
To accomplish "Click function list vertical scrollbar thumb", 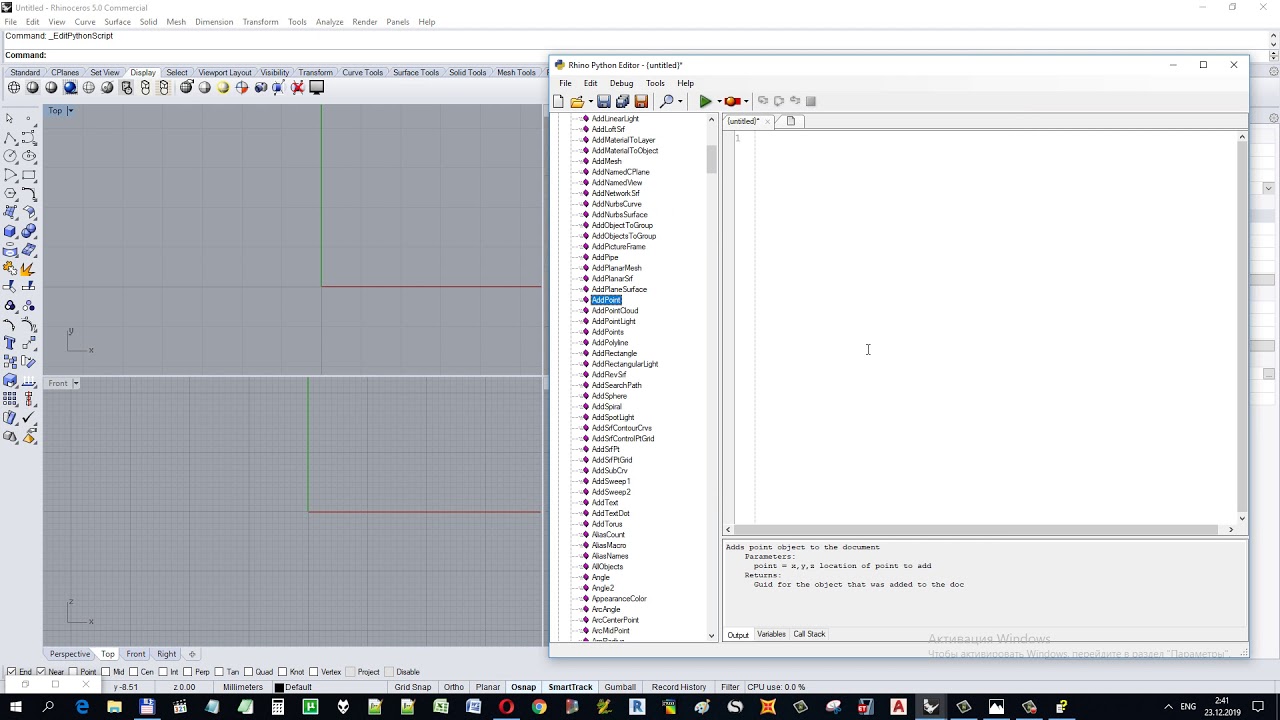I will point(711,159).
